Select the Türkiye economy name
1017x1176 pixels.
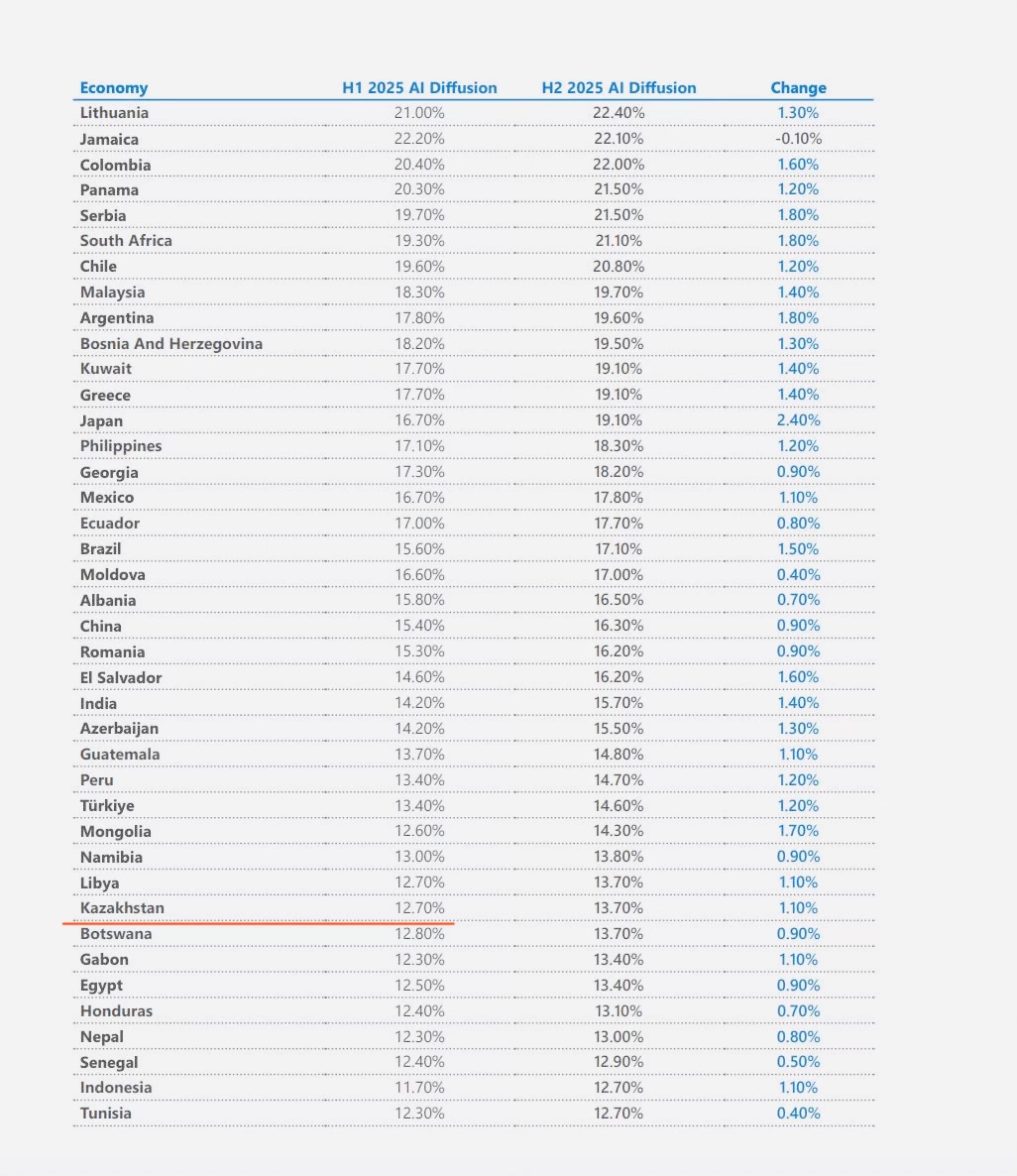coord(107,806)
